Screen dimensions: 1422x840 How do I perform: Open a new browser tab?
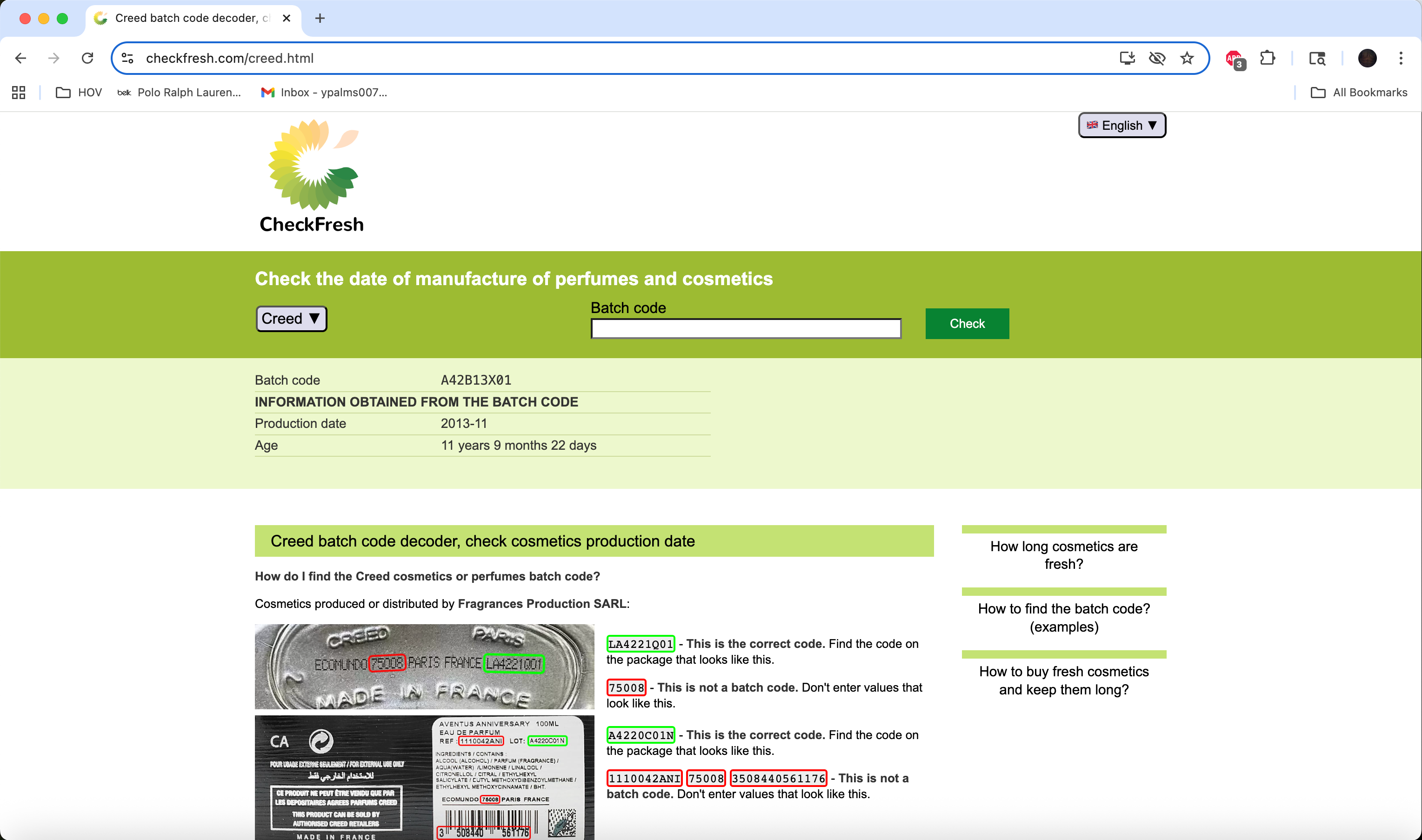point(320,18)
